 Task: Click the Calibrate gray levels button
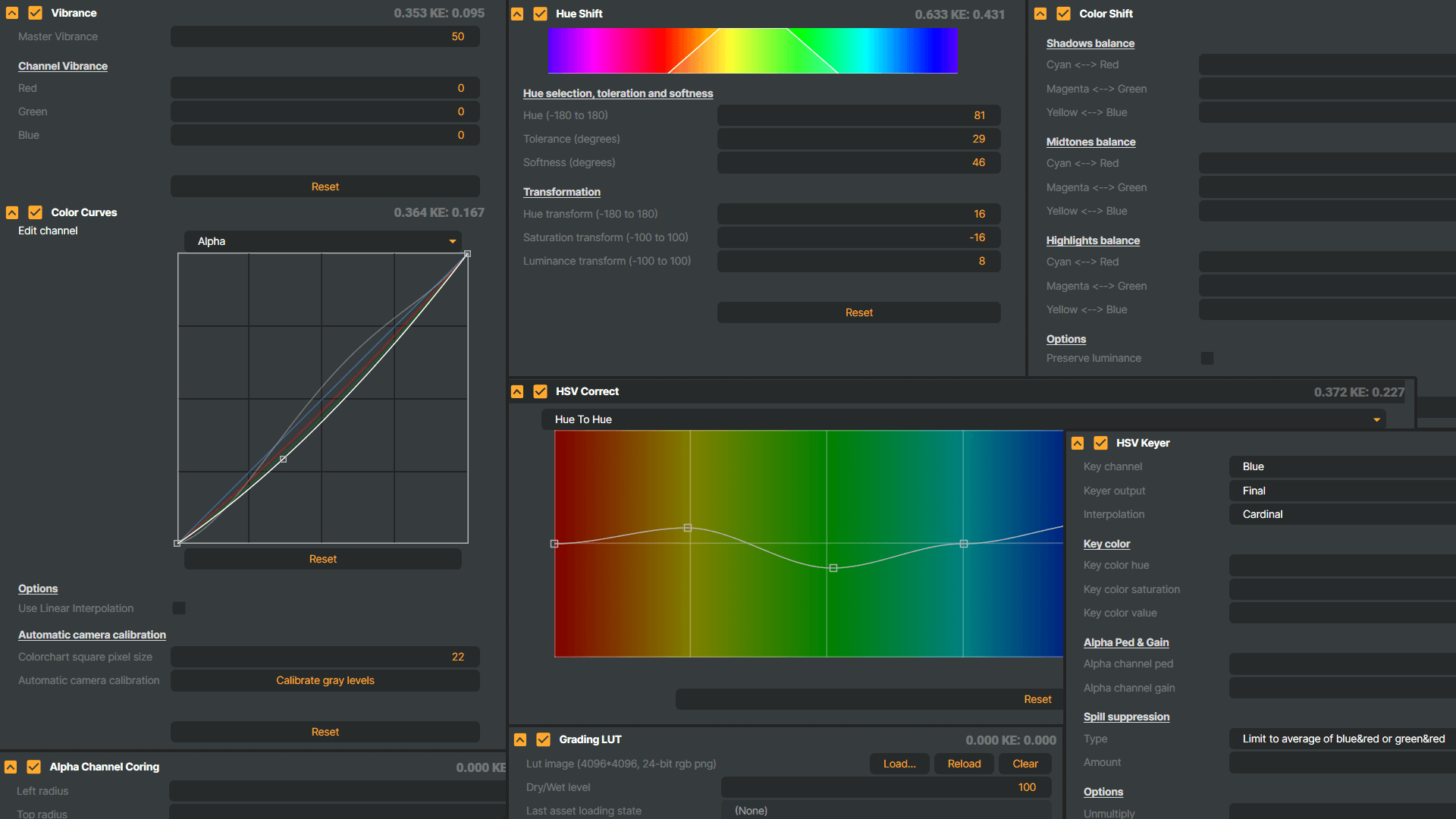[325, 680]
